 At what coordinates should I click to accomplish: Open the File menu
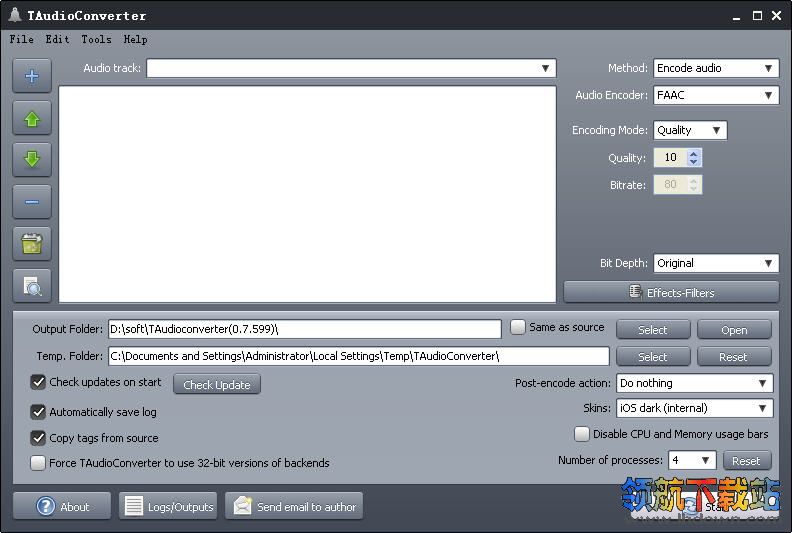point(21,39)
